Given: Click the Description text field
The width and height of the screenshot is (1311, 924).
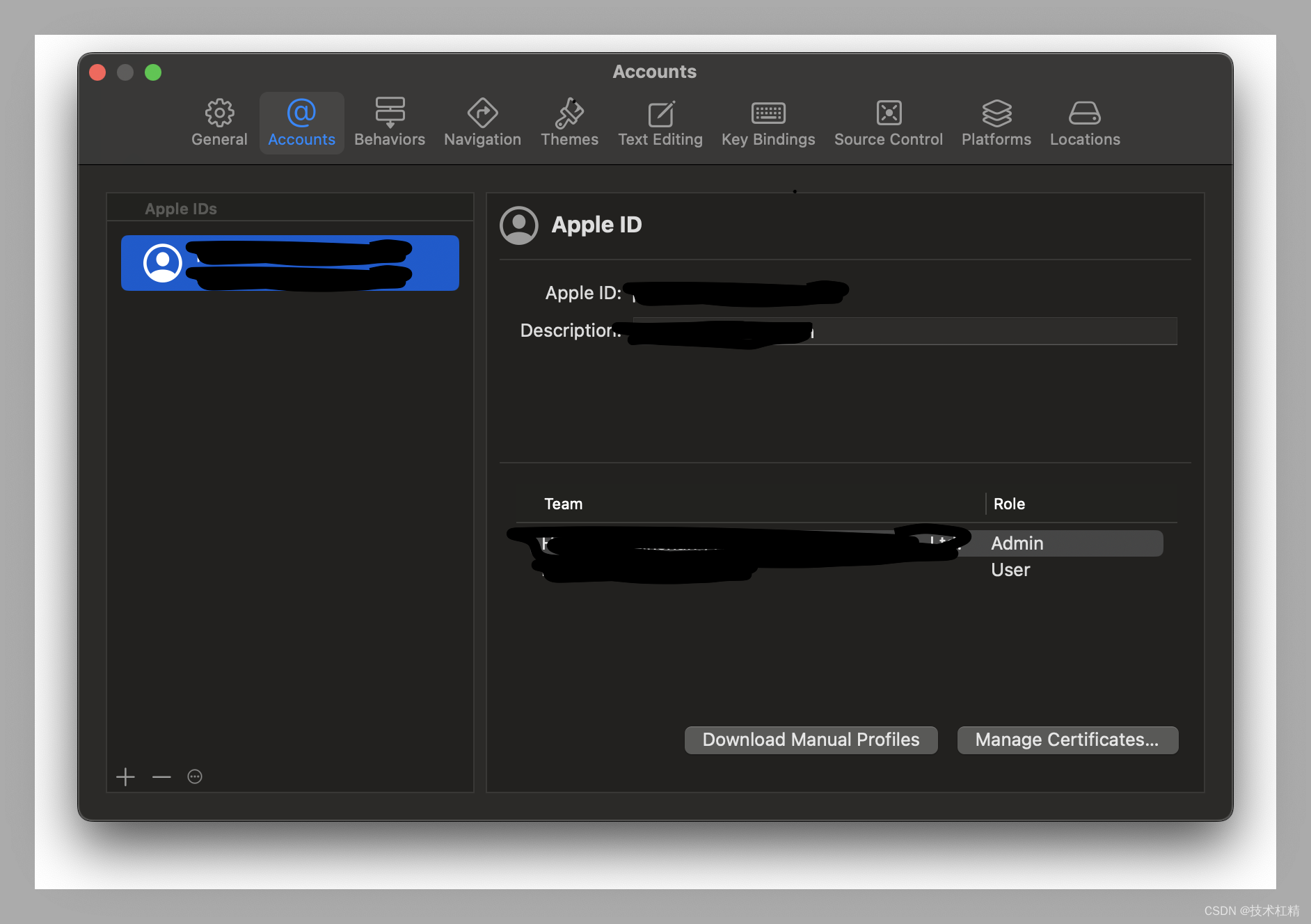Looking at the screenshot, I should point(905,331).
